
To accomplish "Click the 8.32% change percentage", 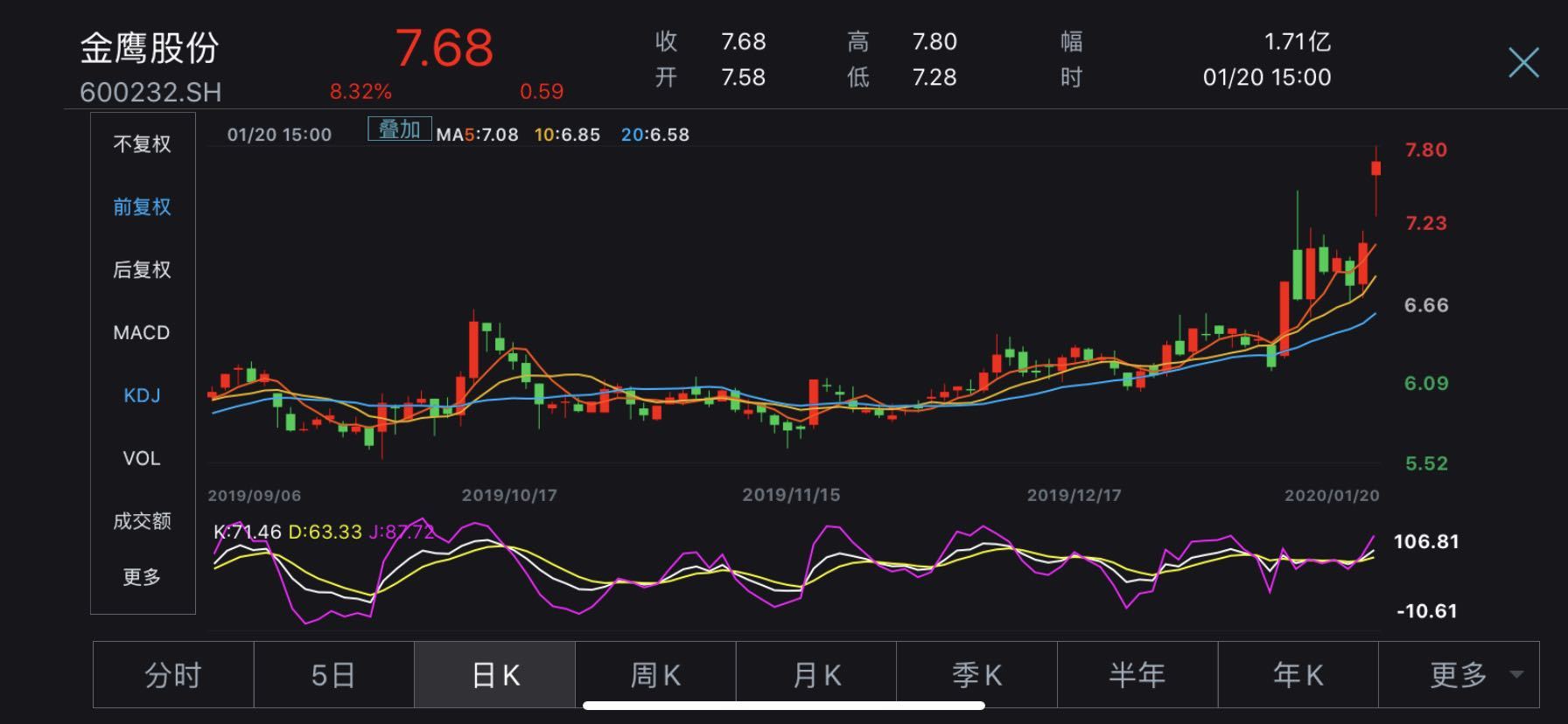I will 360,92.
